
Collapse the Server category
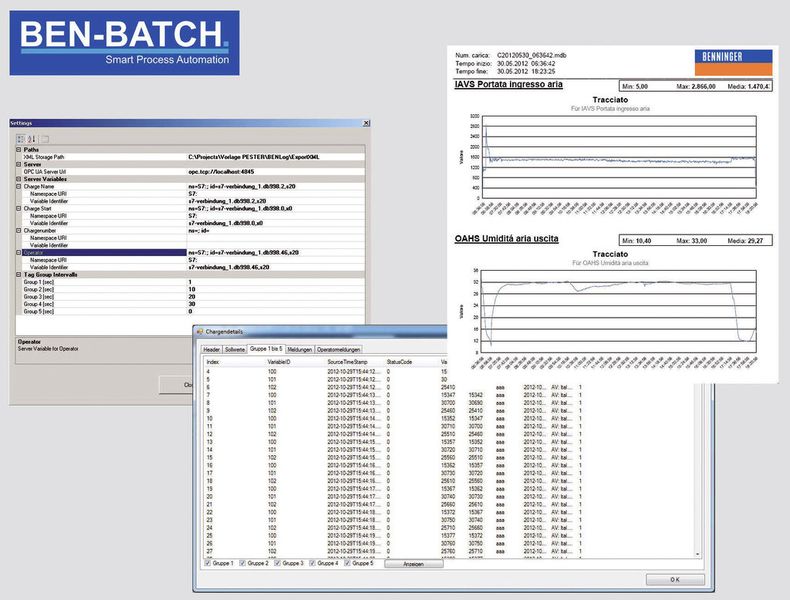pos(19,164)
